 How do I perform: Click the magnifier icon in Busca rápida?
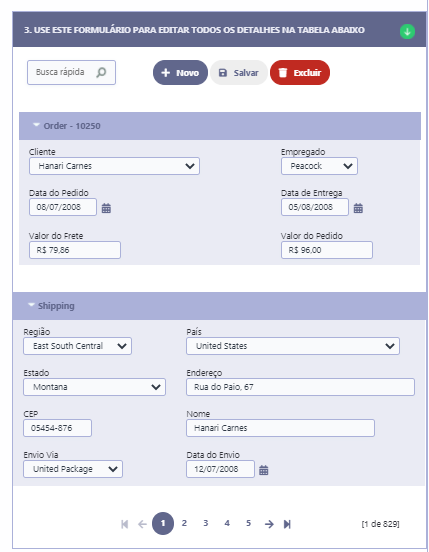tap(101, 72)
